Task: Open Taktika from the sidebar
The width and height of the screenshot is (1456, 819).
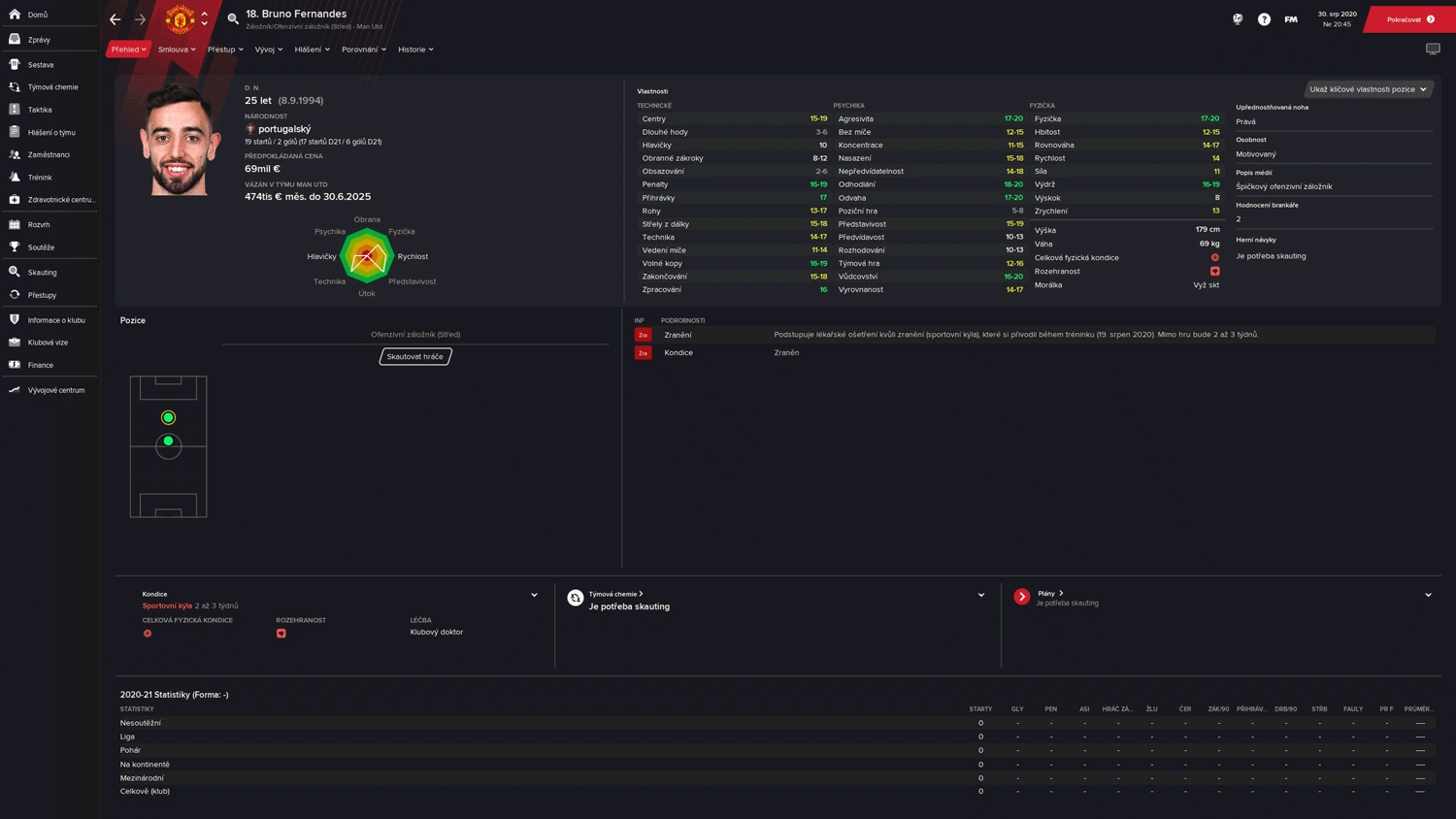Action: point(40,110)
